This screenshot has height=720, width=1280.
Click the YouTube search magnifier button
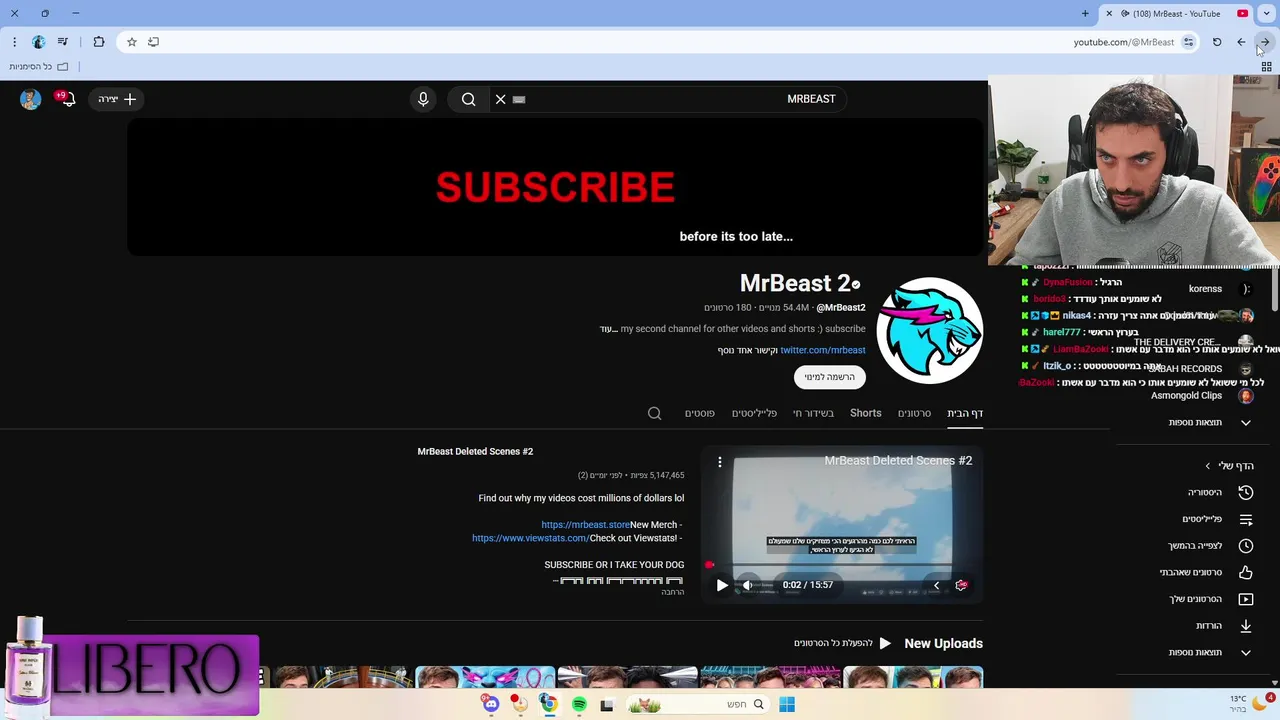(468, 99)
